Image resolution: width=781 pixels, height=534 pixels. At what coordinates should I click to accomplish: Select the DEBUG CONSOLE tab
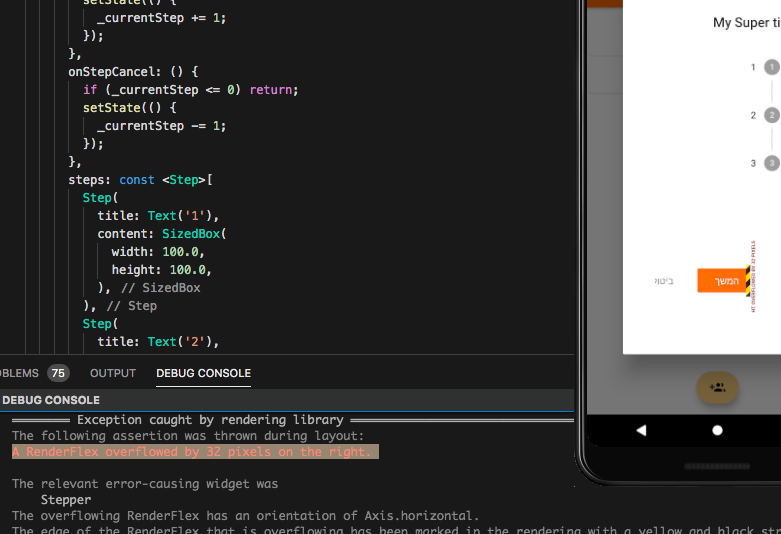coord(203,373)
